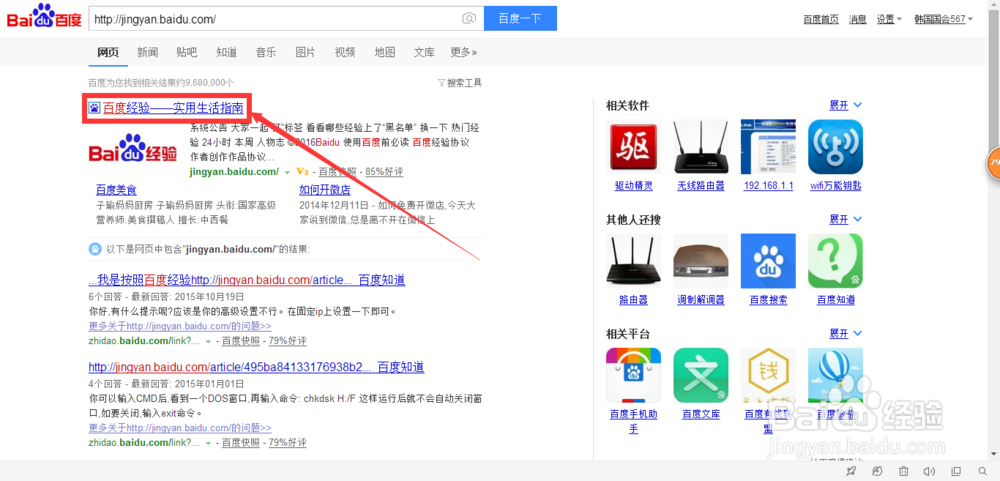Screen dimensions: 1000x481
Task: Switch to the 贴吧 tab
Action: point(187,52)
